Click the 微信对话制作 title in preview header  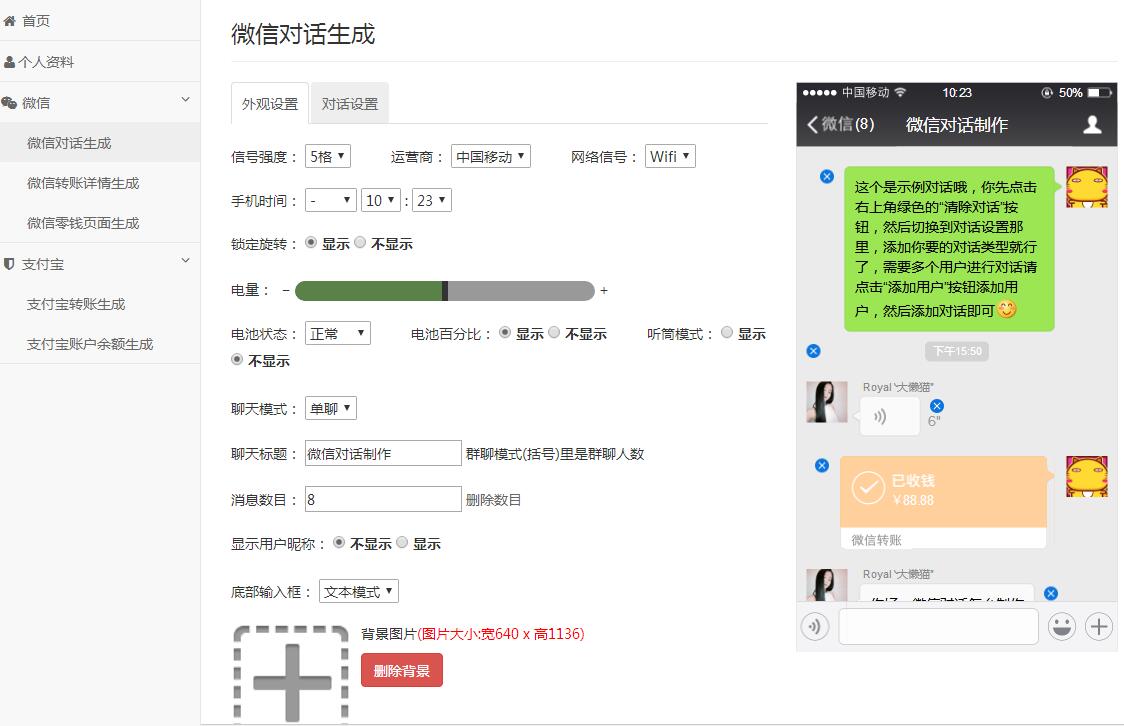pyautogui.click(x=956, y=125)
